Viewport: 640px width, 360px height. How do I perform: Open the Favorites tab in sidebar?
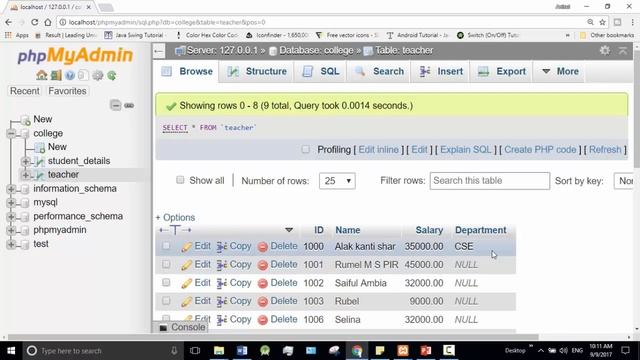[67, 91]
